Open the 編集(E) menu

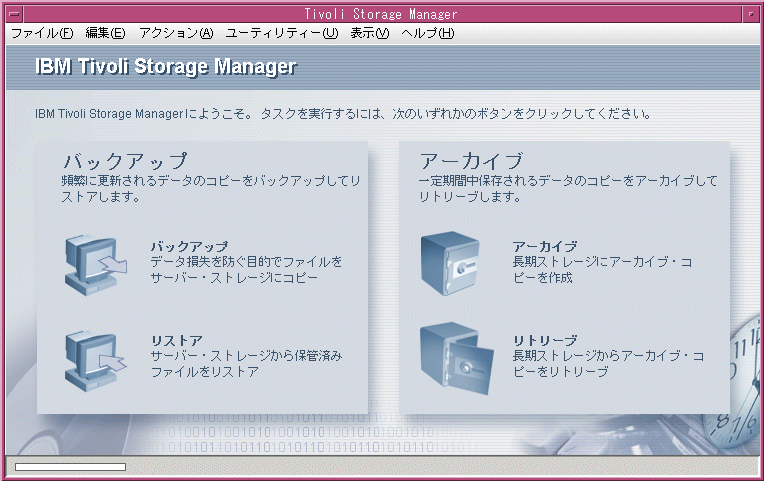coord(105,33)
